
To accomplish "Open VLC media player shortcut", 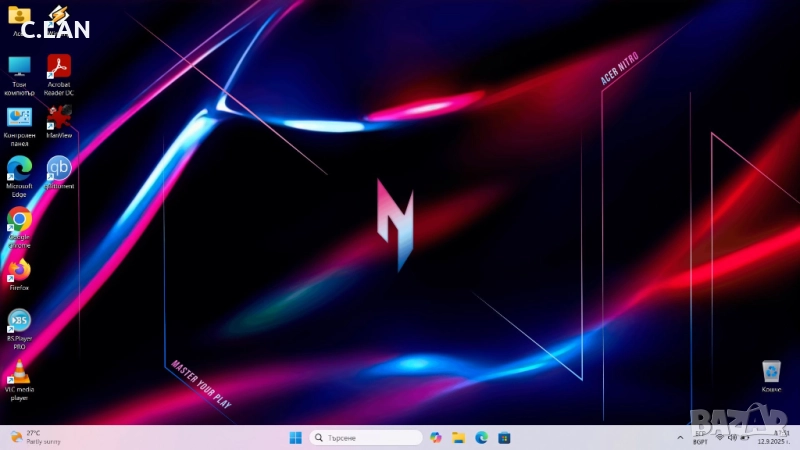I will tap(19, 373).
